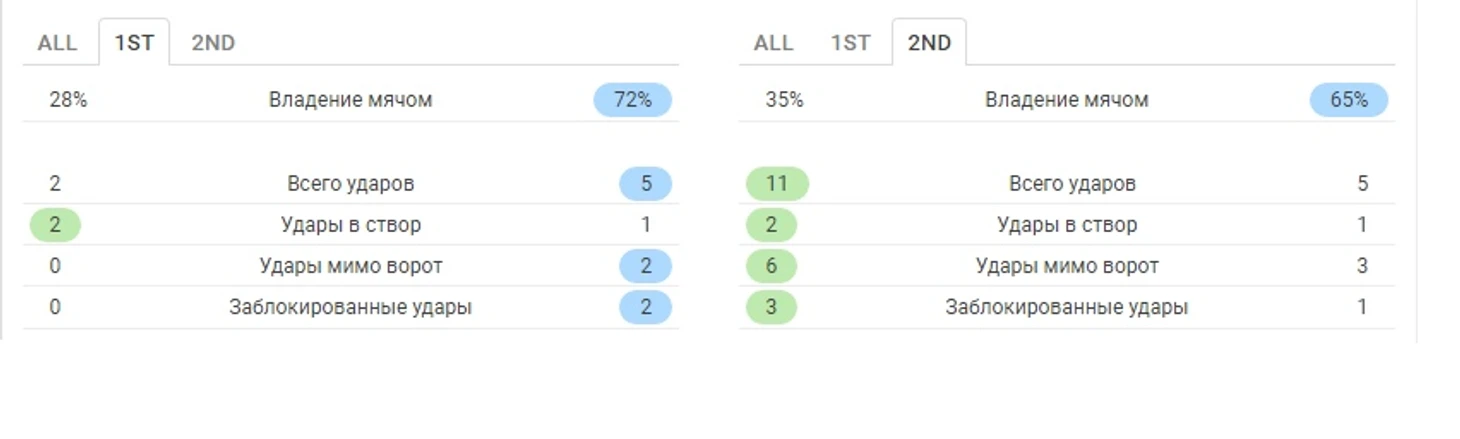1460x439 pixels.
Task: Select the 2ND tab in right panel
Action: tap(929, 43)
